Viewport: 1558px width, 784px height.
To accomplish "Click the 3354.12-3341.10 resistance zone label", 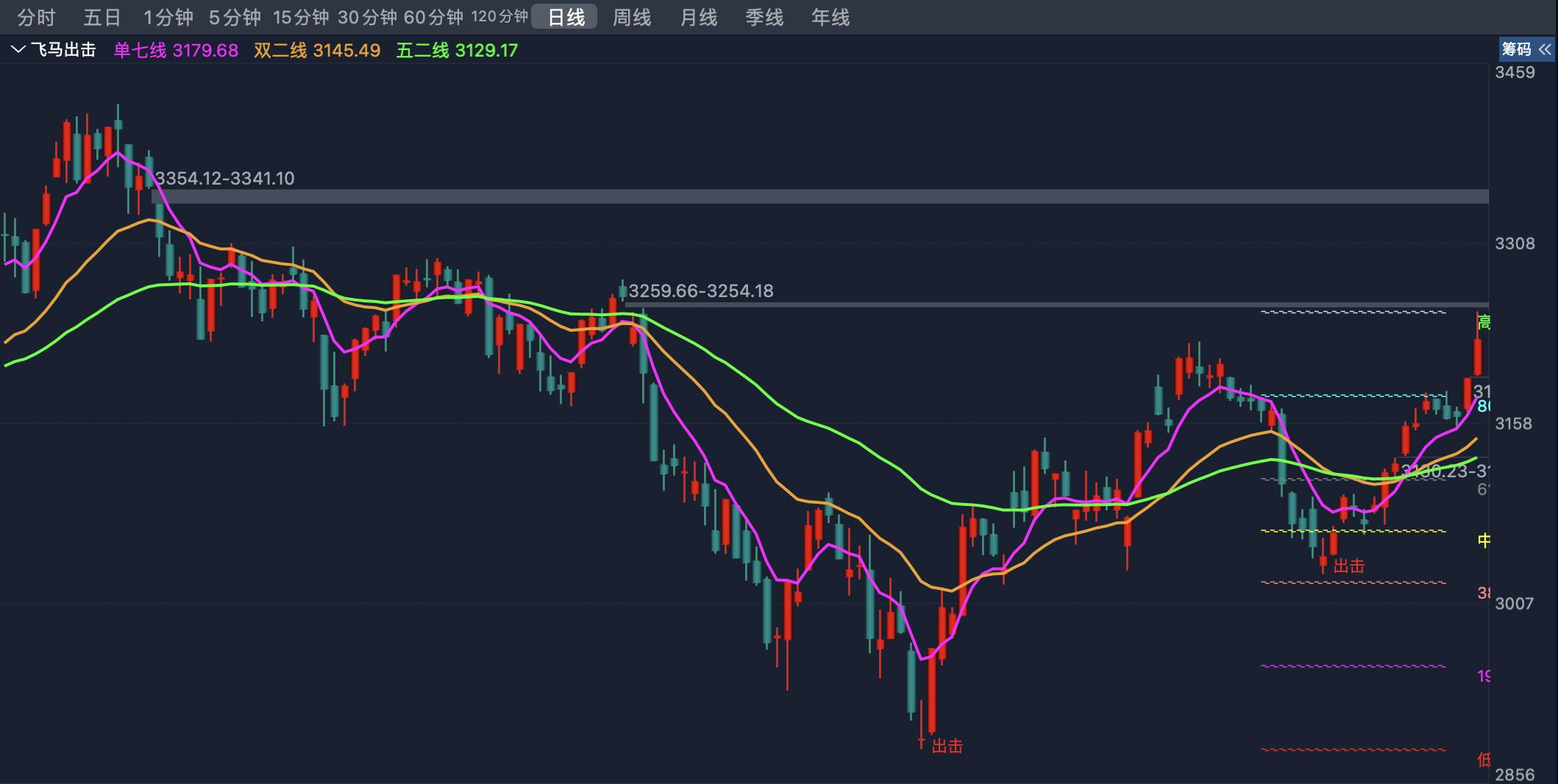I will (x=224, y=178).
